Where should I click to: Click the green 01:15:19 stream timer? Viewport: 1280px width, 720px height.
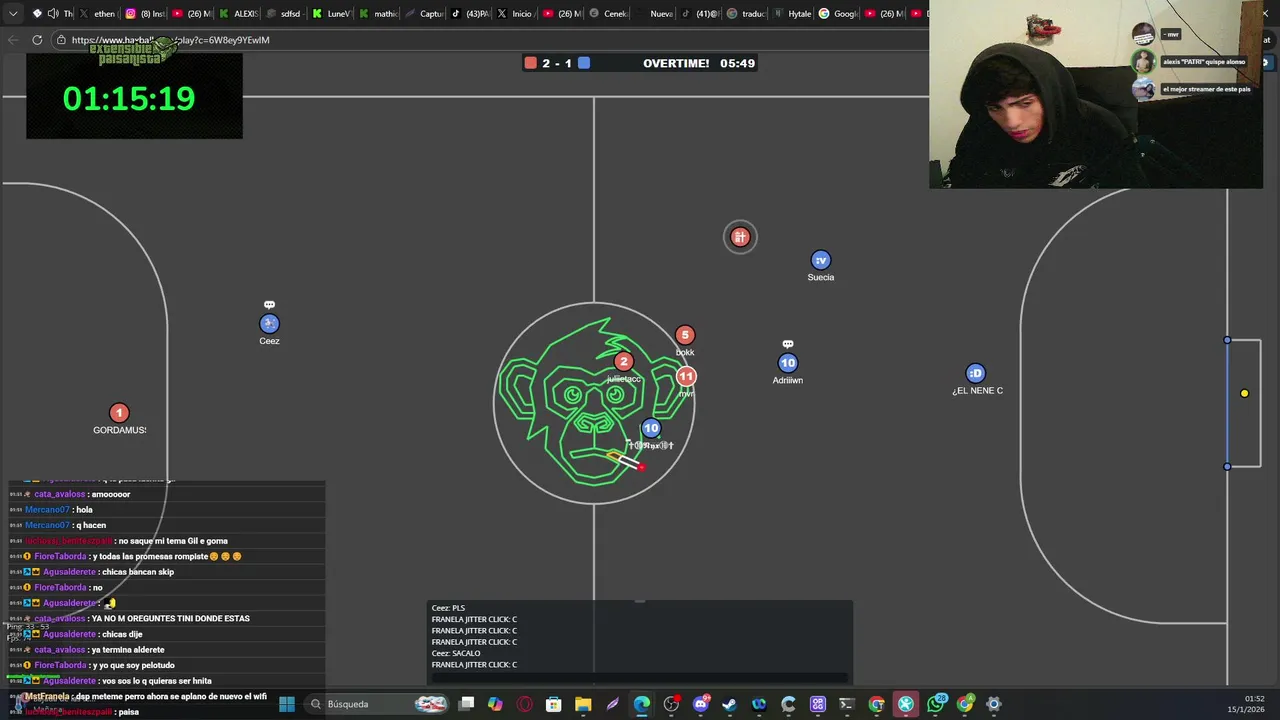[x=129, y=98]
